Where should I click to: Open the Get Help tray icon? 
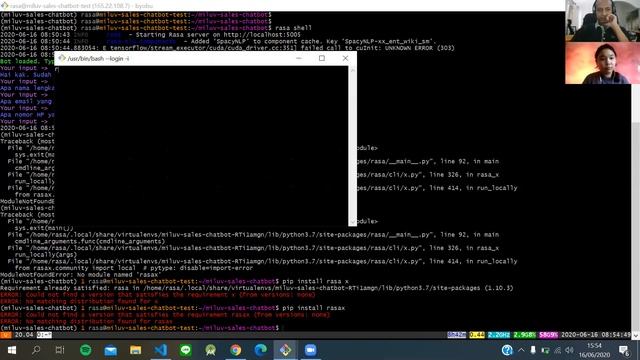coord(507,350)
